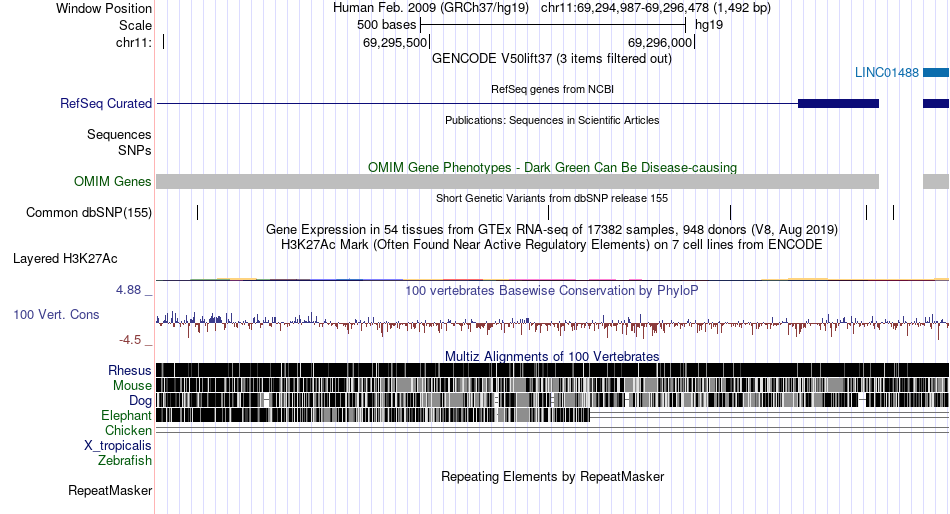This screenshot has height=514, width=950.
Task: Click the H3K27Ac Mark ENCODE title
Action: pyautogui.click(x=552, y=245)
